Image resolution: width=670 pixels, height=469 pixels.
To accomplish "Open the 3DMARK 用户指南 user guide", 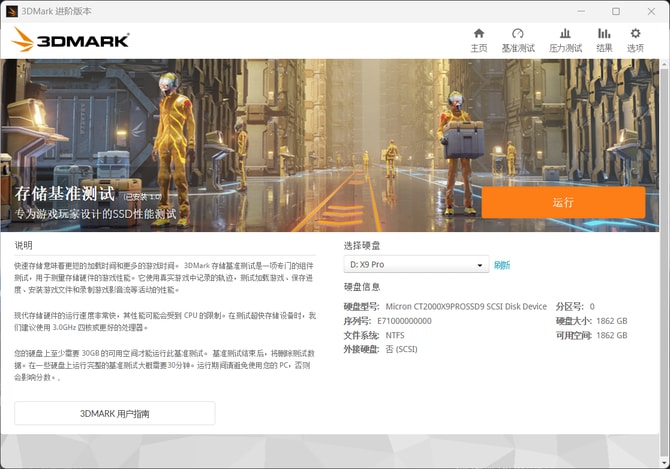I will click(x=115, y=413).
